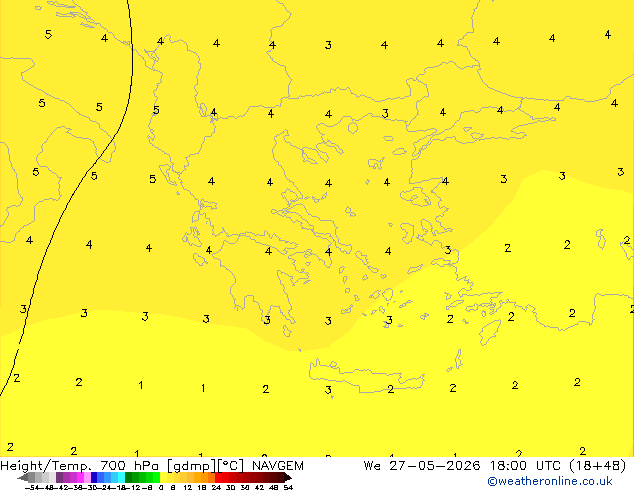
Task: Pick the grey swatch in the color scale
Action: pos(32,477)
